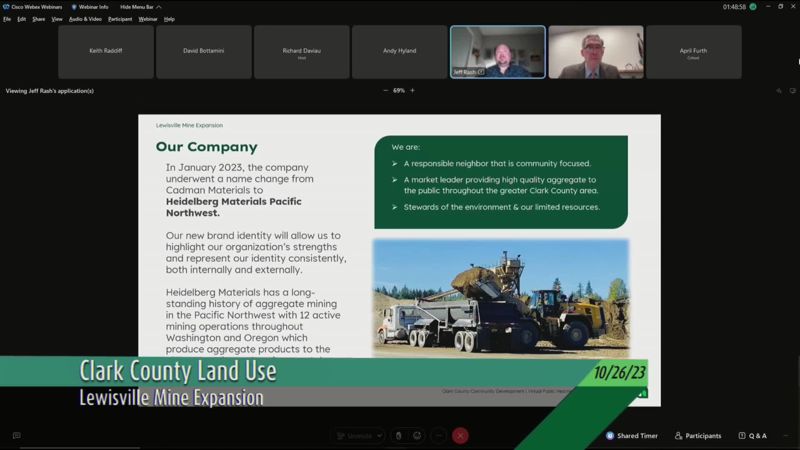The width and height of the screenshot is (800, 450).
Task: Click the shared slide photo of trucks
Action: [x=501, y=298]
